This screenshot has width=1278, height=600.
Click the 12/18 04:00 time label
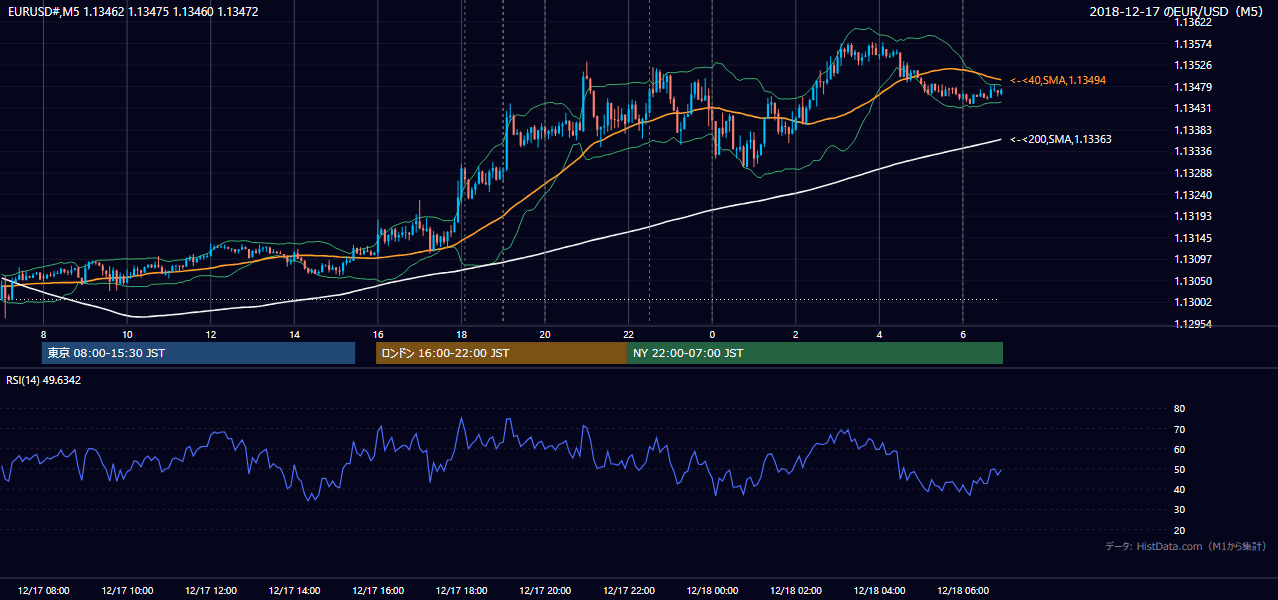[879, 591]
